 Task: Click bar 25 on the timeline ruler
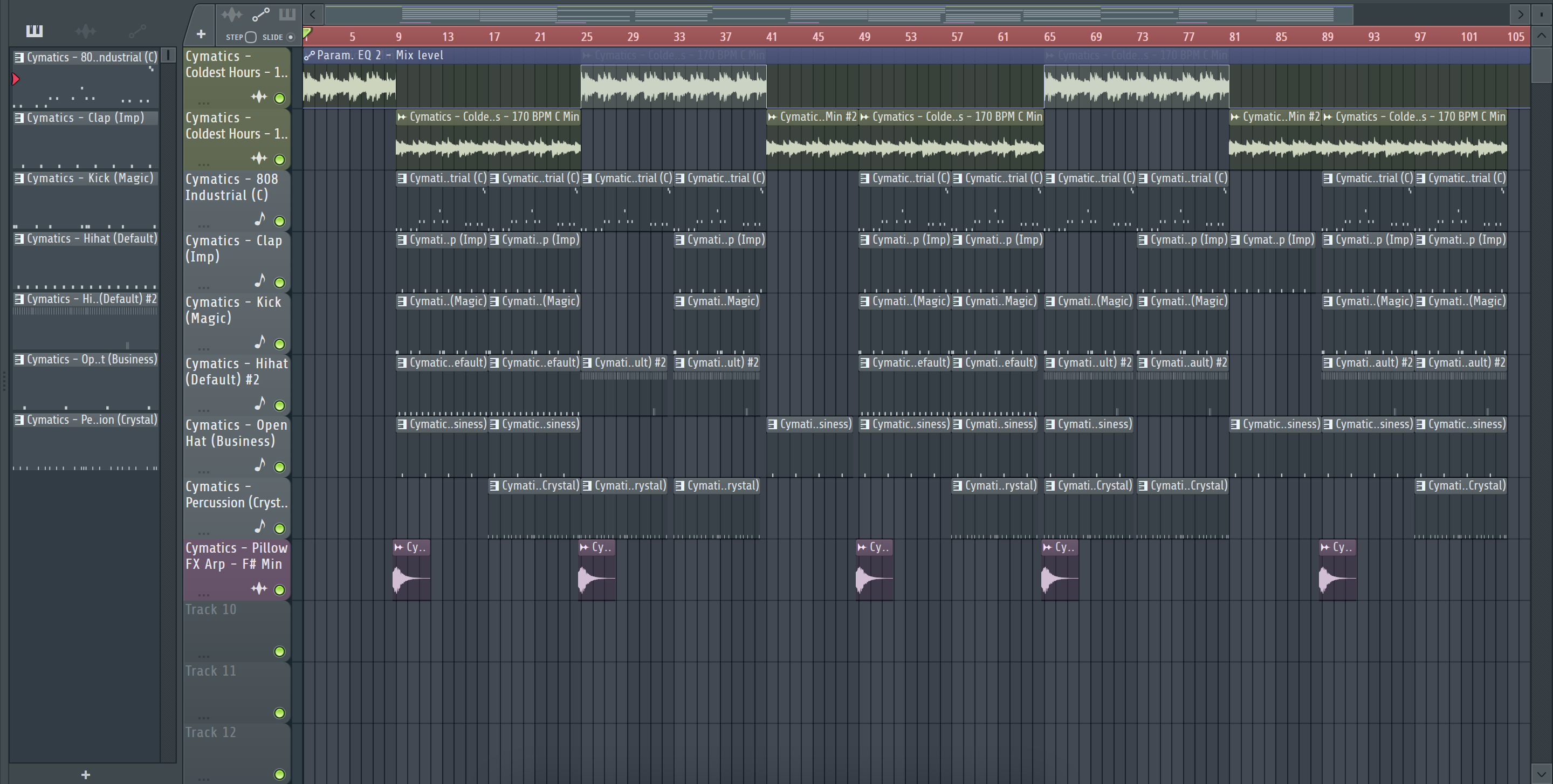click(587, 37)
